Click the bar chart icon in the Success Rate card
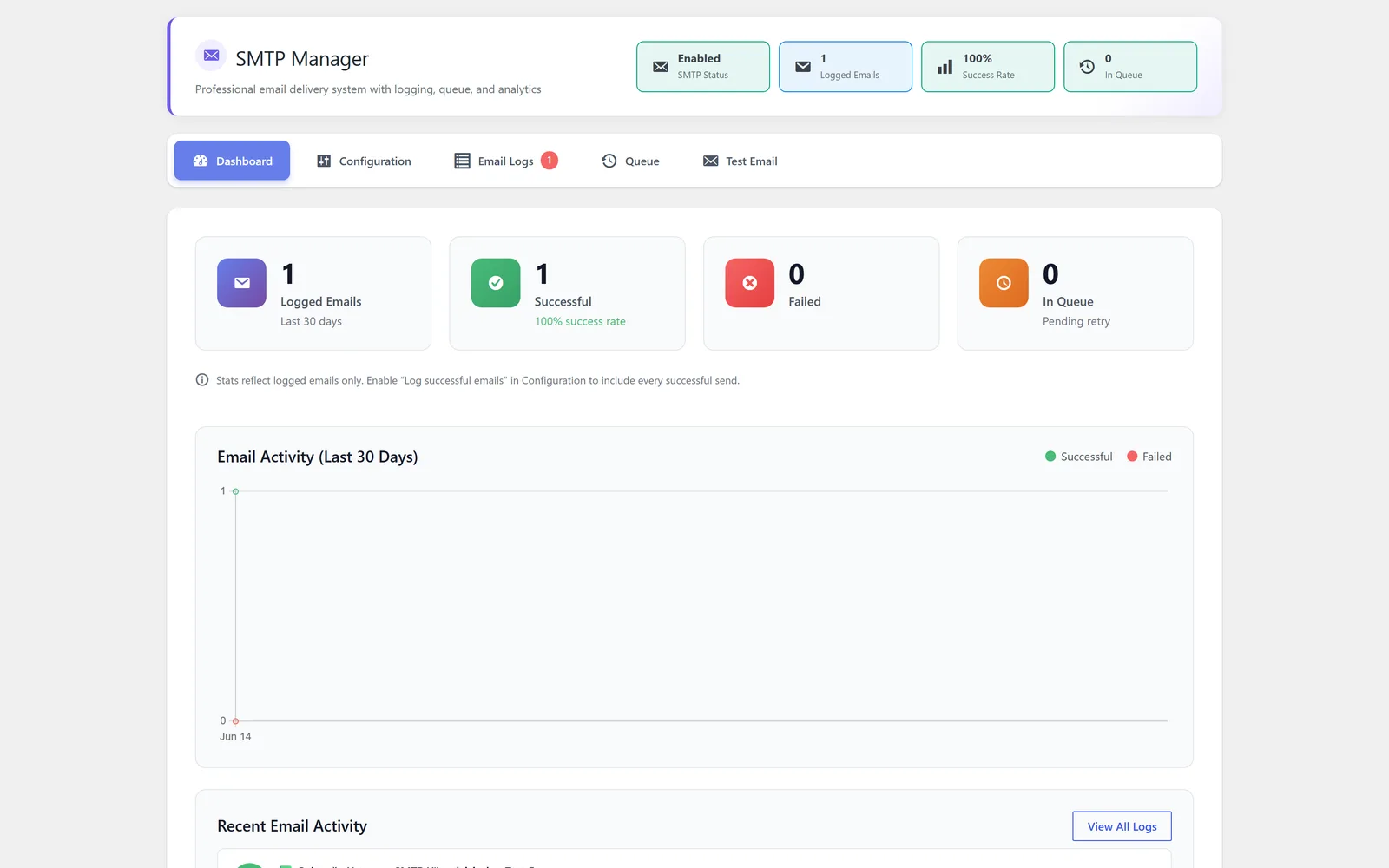Image resolution: width=1389 pixels, height=868 pixels. point(945,67)
